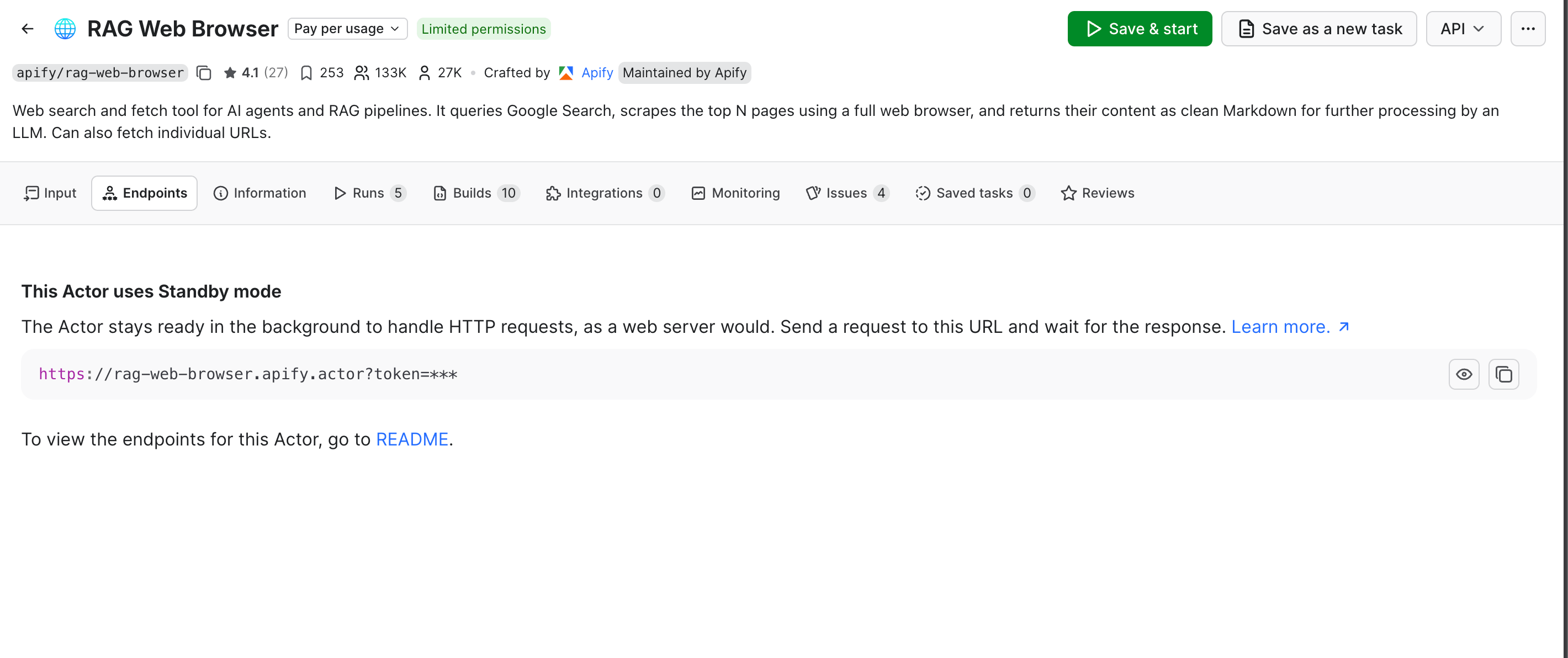Go back with the left arrow icon
This screenshot has width=1568, height=658.
point(28,29)
